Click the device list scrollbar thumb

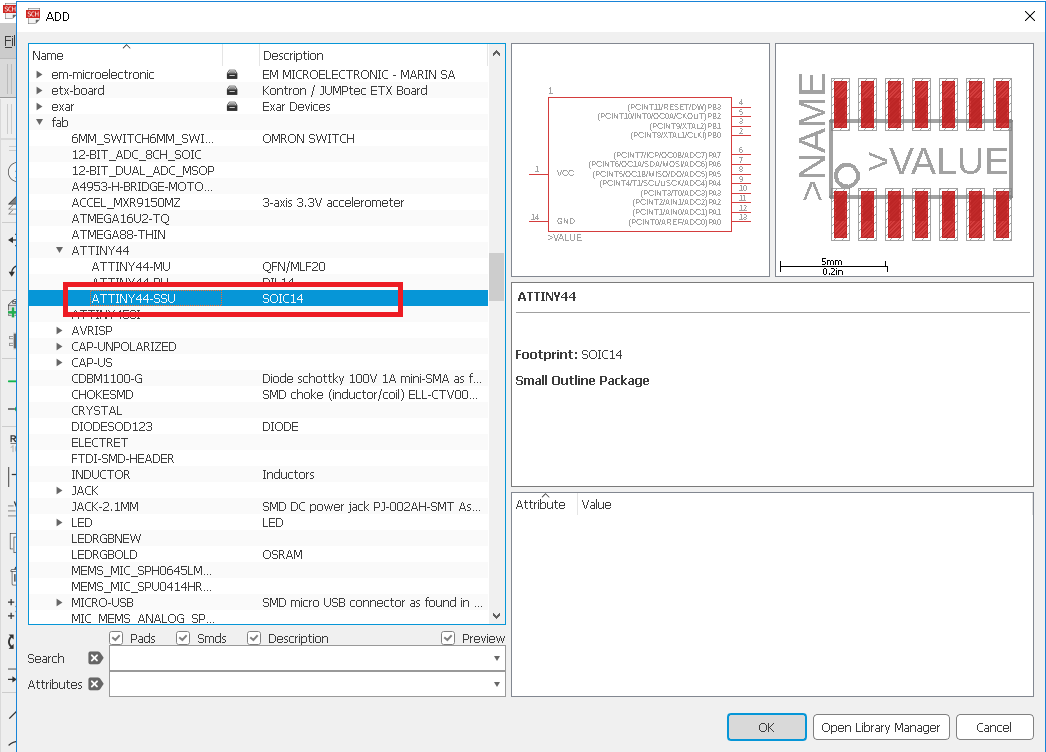click(496, 276)
